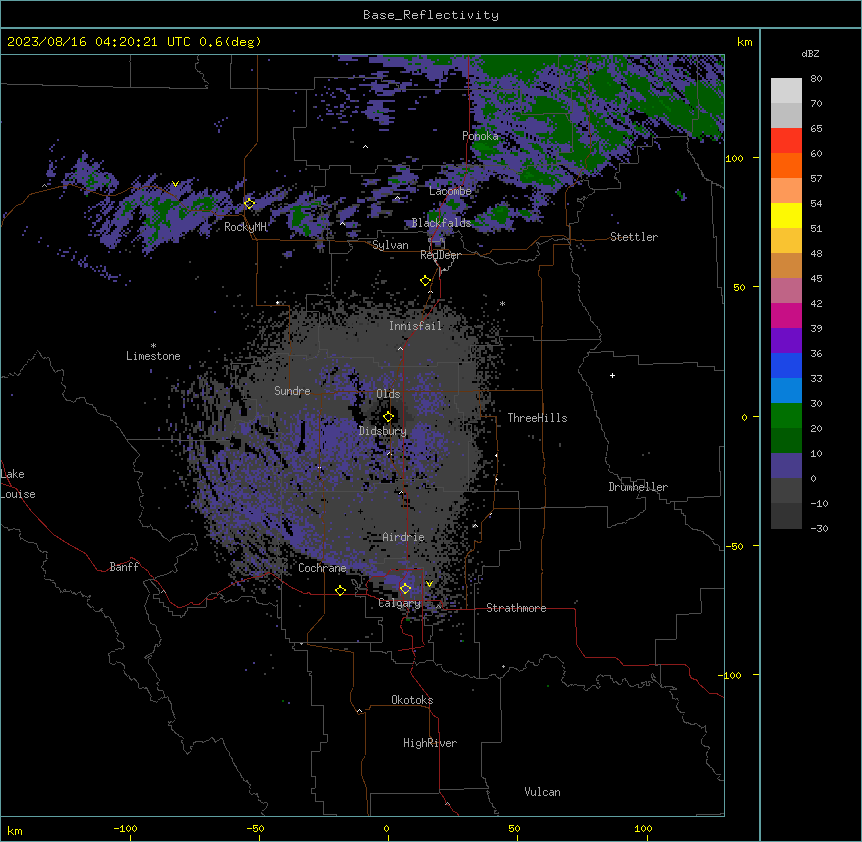Pick the violet purple swatch below 39 dBZ
Image resolution: width=862 pixels, height=842 pixels.
tap(786, 341)
